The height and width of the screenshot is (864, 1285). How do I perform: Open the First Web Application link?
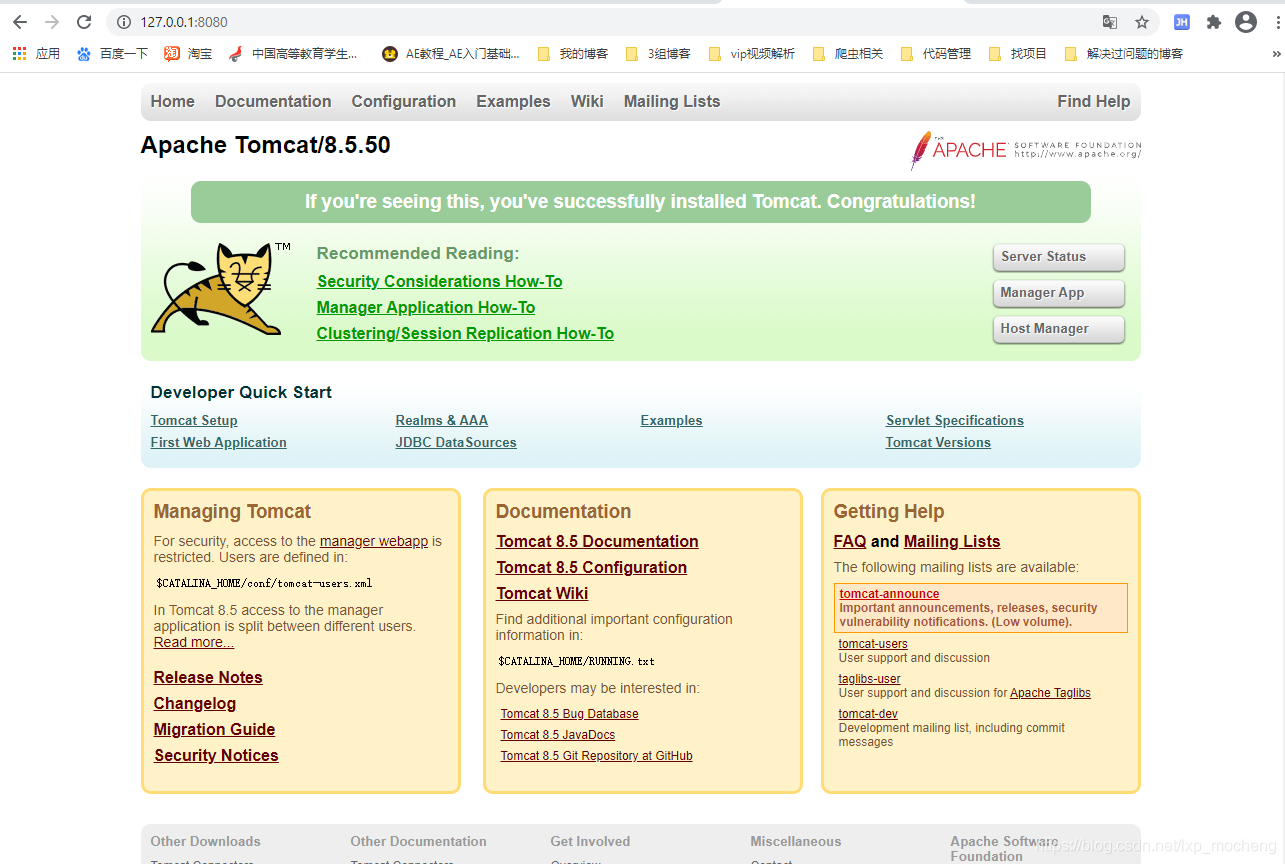218,443
